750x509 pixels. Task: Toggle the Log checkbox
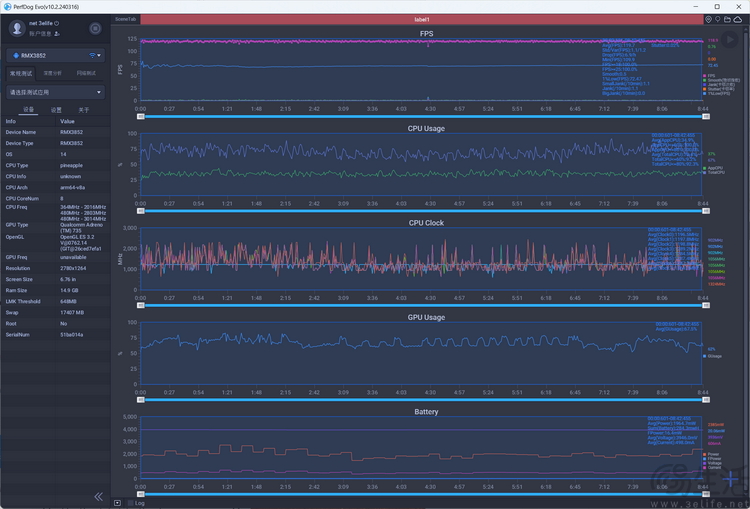click(x=131, y=503)
